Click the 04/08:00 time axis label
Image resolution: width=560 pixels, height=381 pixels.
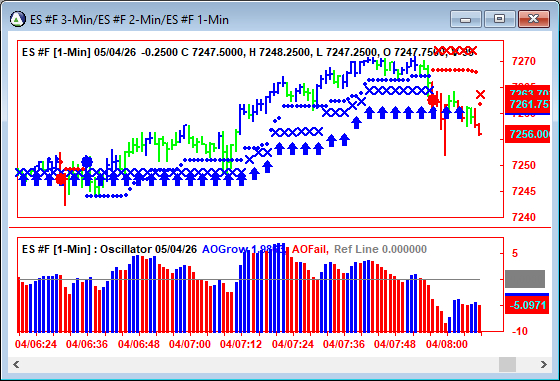pos(446,344)
